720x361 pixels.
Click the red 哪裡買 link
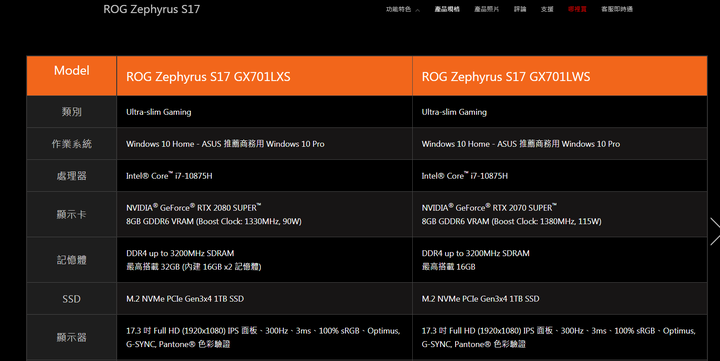point(577,9)
